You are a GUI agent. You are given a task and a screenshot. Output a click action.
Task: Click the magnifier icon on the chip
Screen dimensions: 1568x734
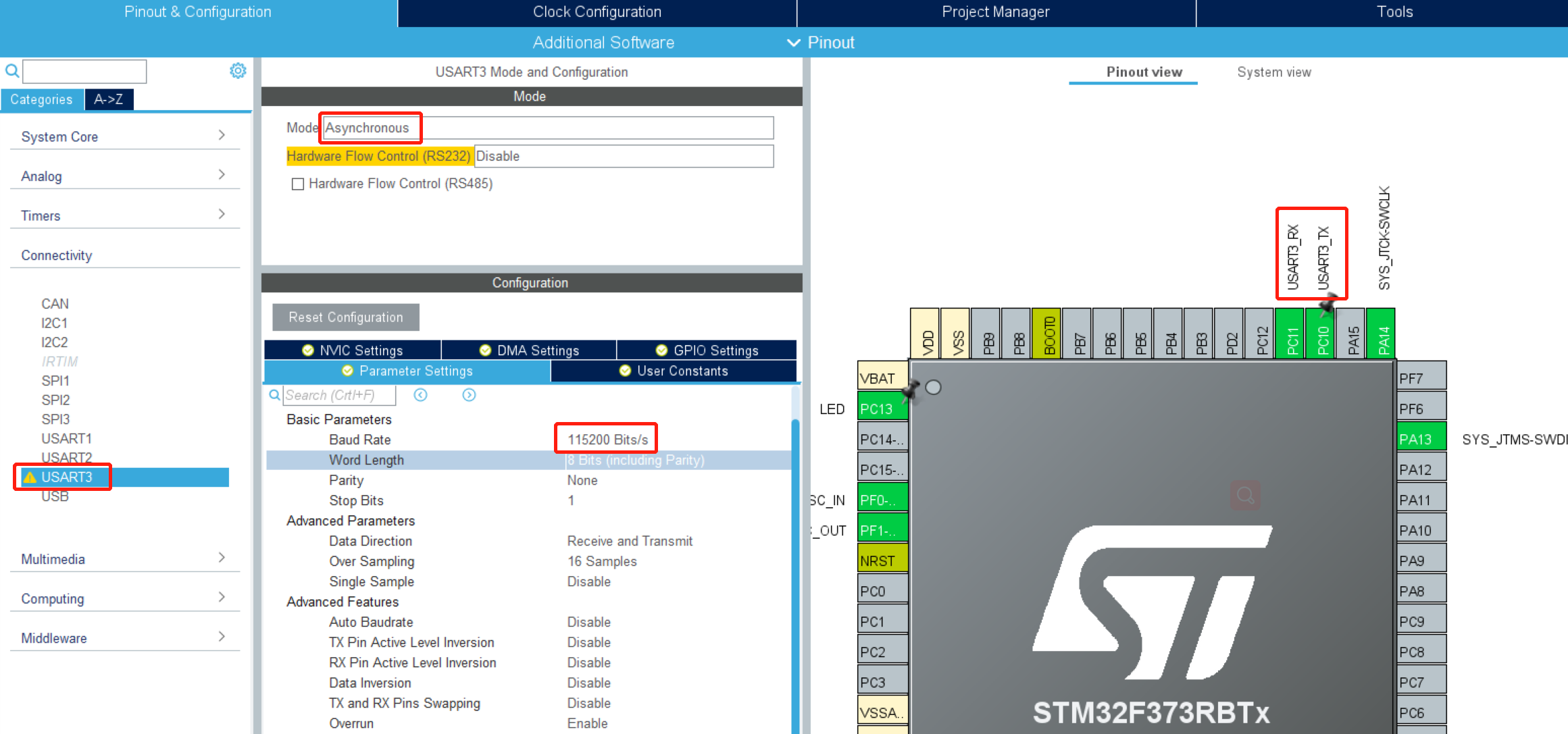pos(1245,496)
